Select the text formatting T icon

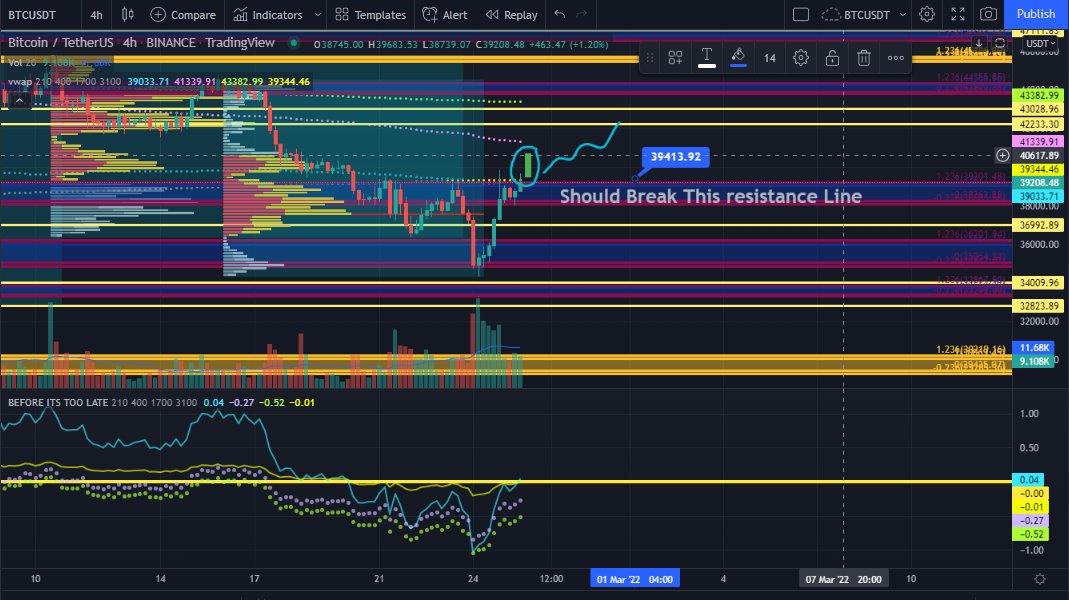click(x=707, y=57)
